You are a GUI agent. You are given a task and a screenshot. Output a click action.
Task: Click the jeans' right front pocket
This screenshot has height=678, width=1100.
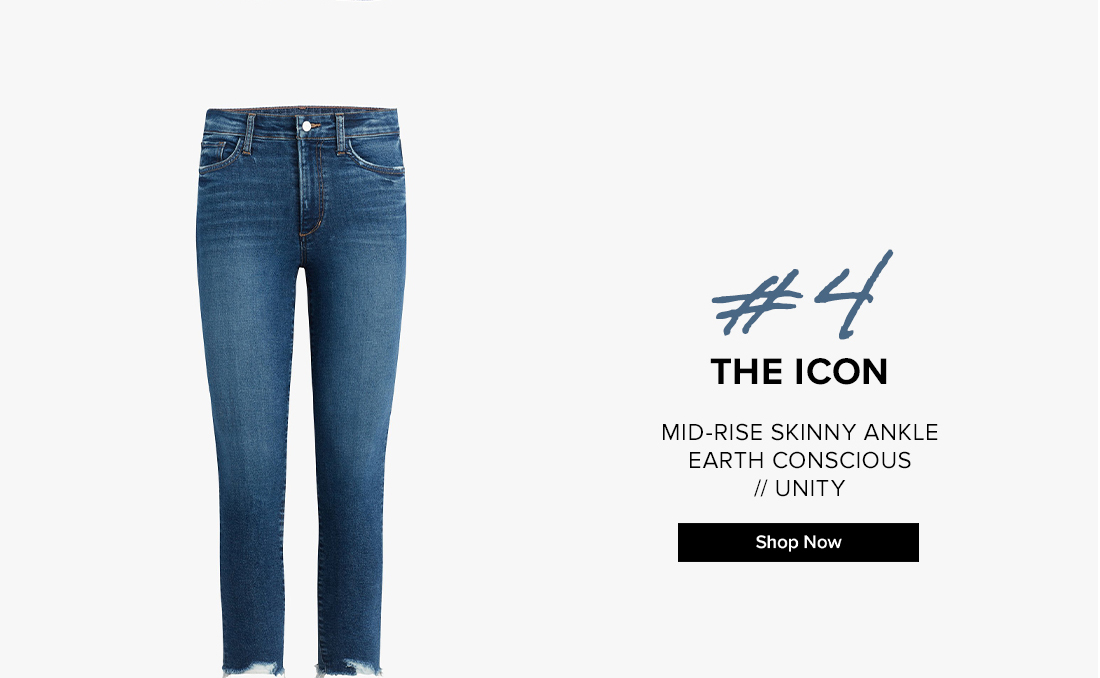377,158
